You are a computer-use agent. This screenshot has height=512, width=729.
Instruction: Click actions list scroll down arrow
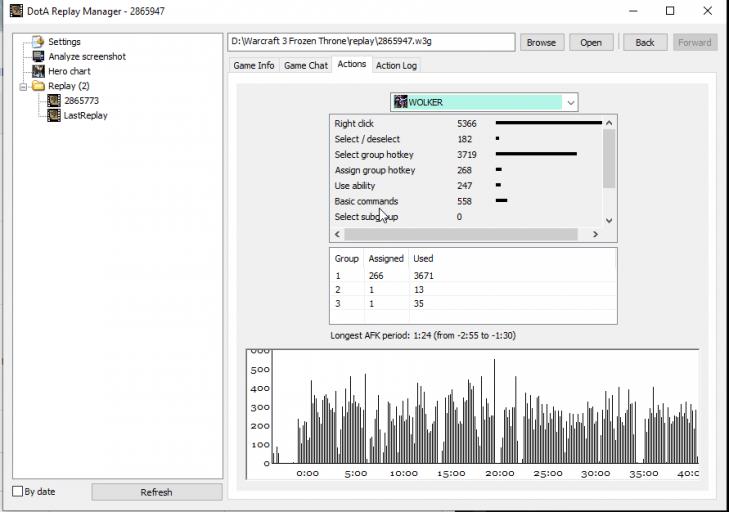(x=609, y=220)
